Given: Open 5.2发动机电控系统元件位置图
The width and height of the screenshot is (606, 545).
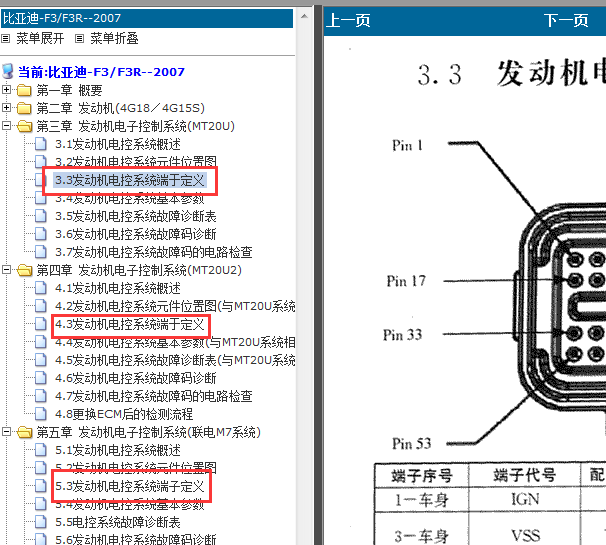Looking at the screenshot, I should [x=136, y=467].
